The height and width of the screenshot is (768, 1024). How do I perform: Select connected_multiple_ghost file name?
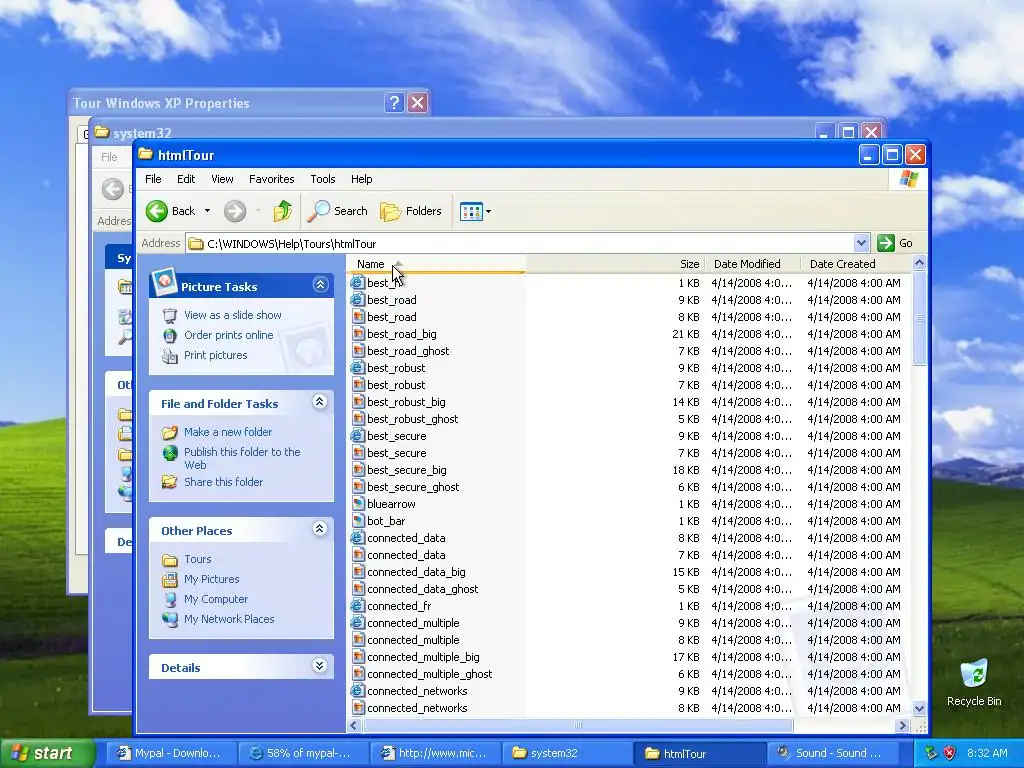coord(430,674)
